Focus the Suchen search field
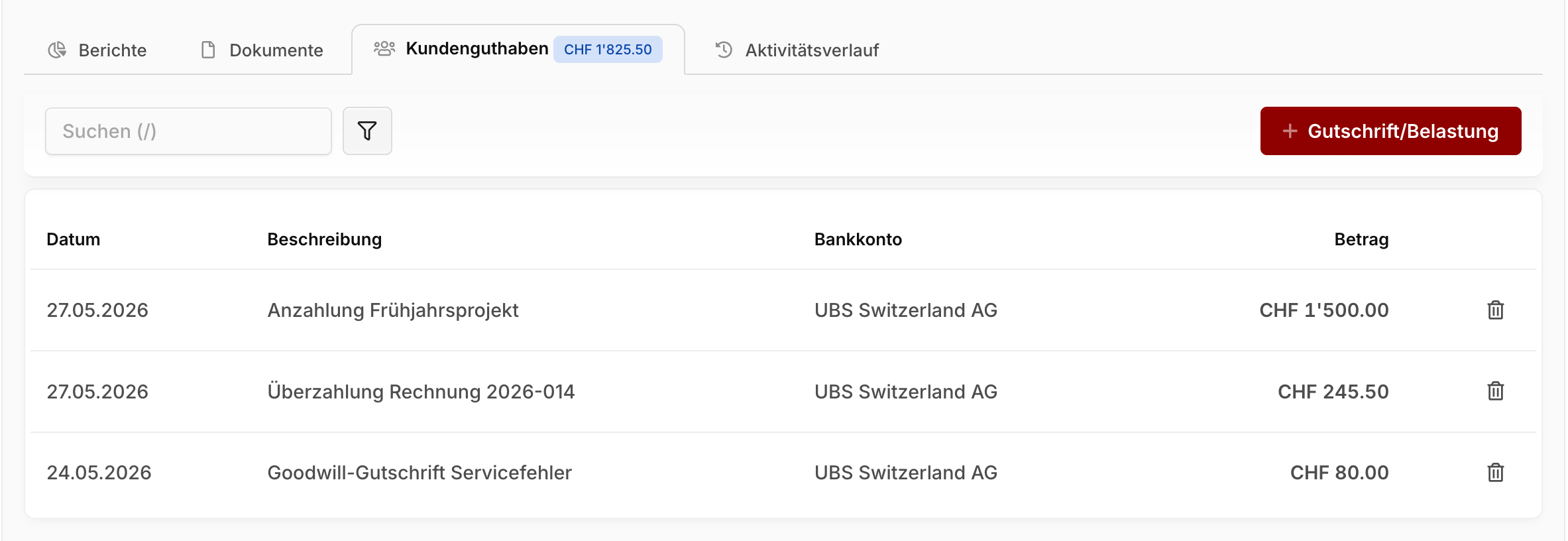This screenshot has height=541, width=1568. click(x=188, y=131)
